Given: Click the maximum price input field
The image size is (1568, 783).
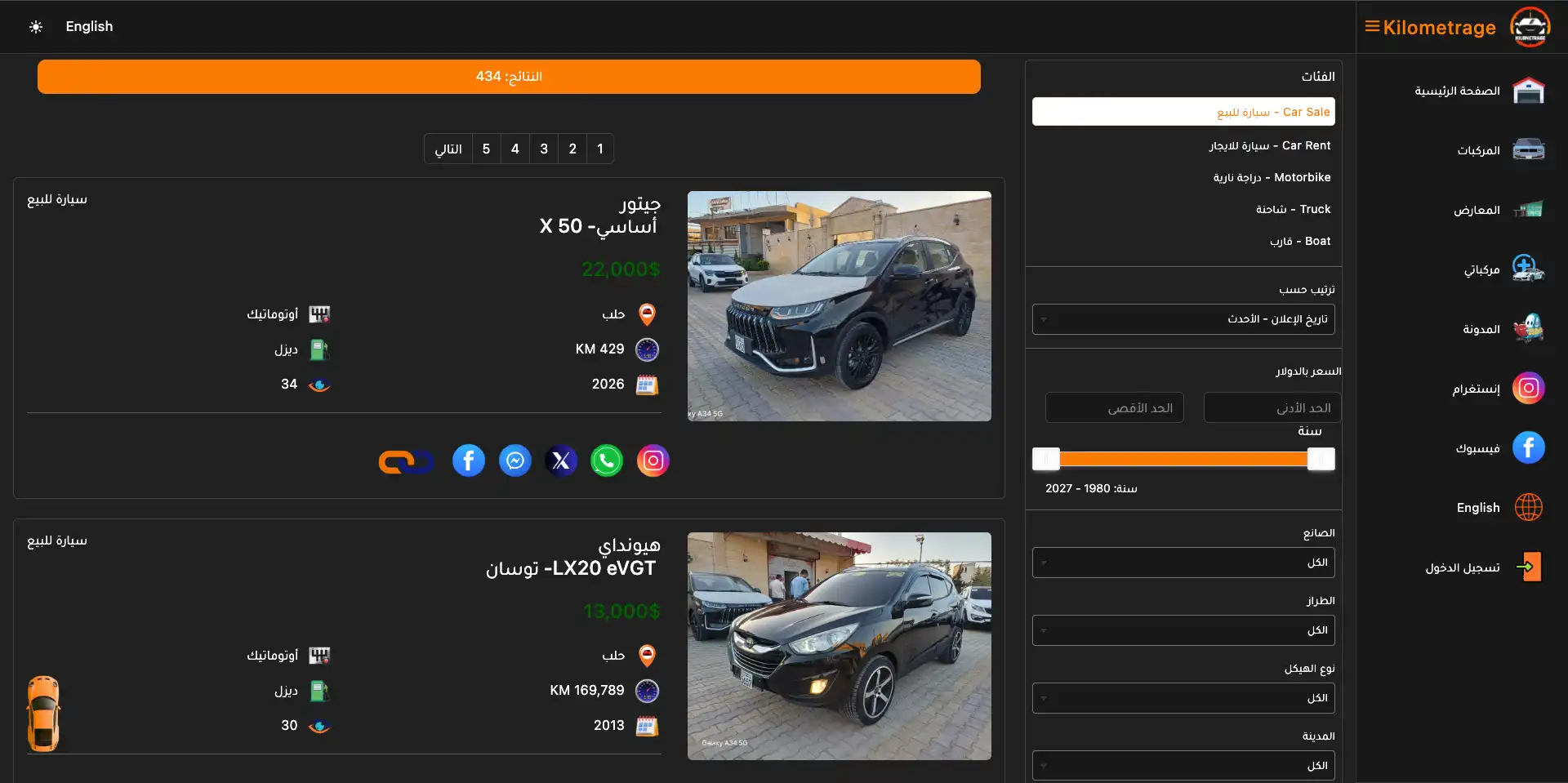Looking at the screenshot, I should click(1114, 407).
